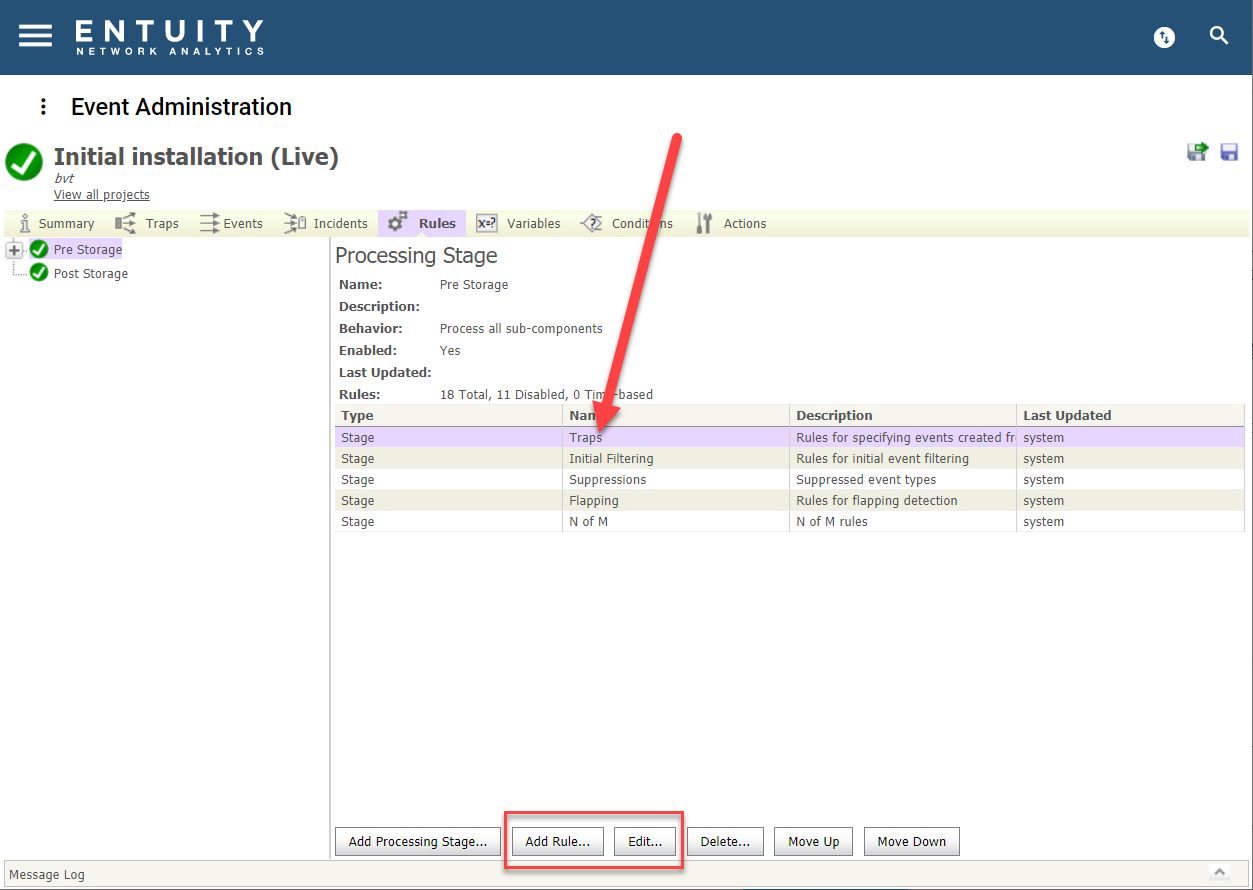Click the Move Up button
This screenshot has height=890, width=1253.
814,842
